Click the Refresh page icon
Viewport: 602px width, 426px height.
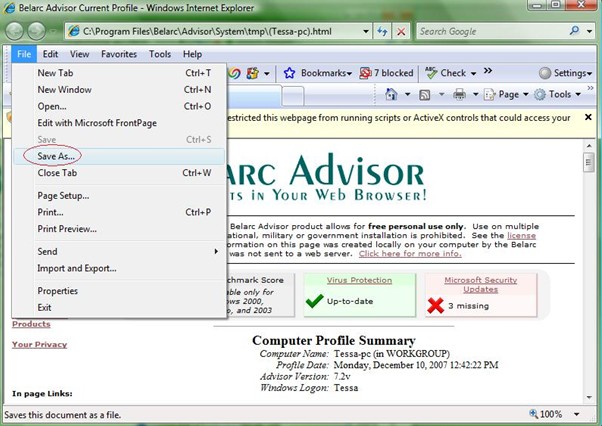(382, 31)
